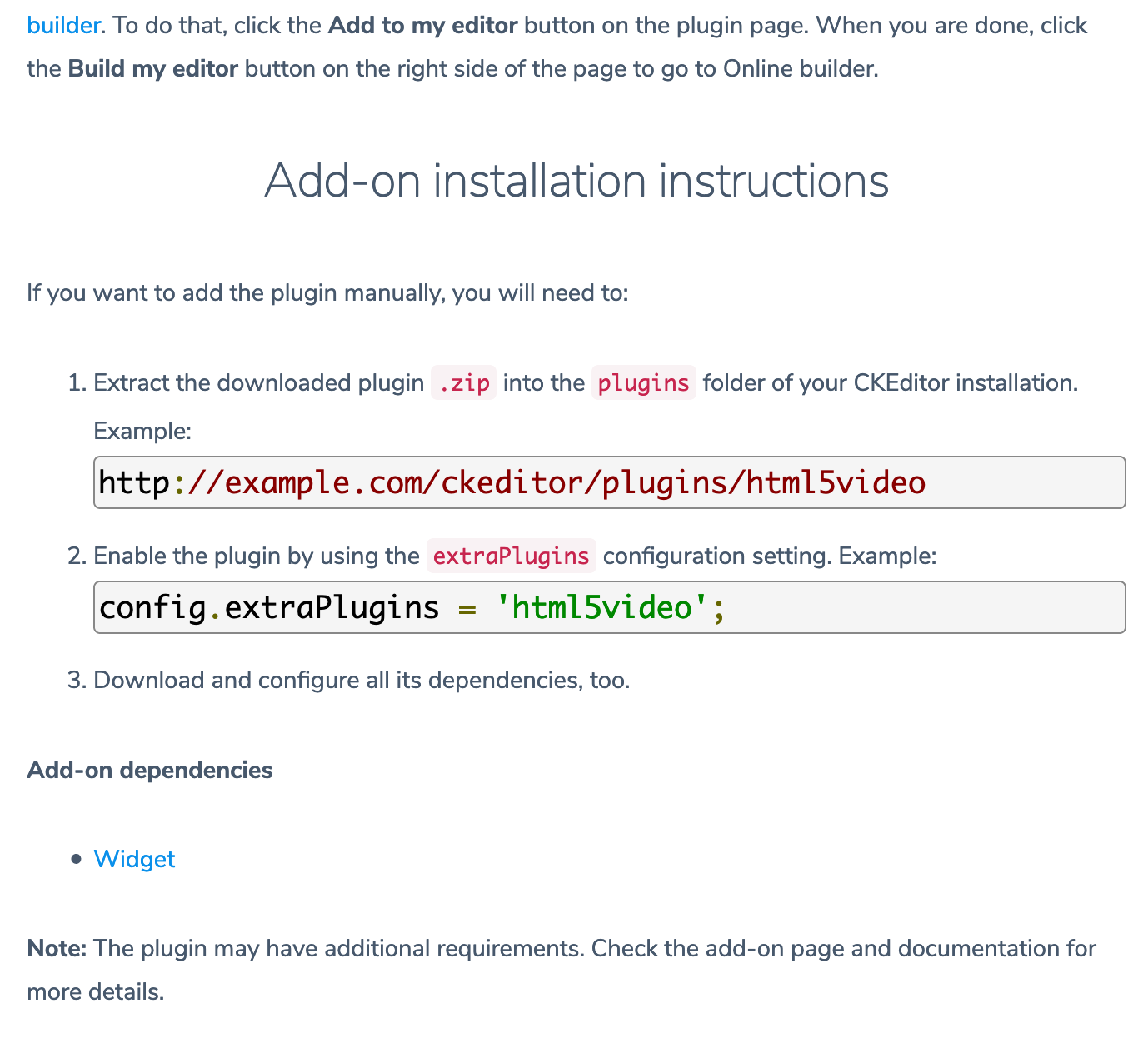Open the Widget dependency link

tap(134, 859)
